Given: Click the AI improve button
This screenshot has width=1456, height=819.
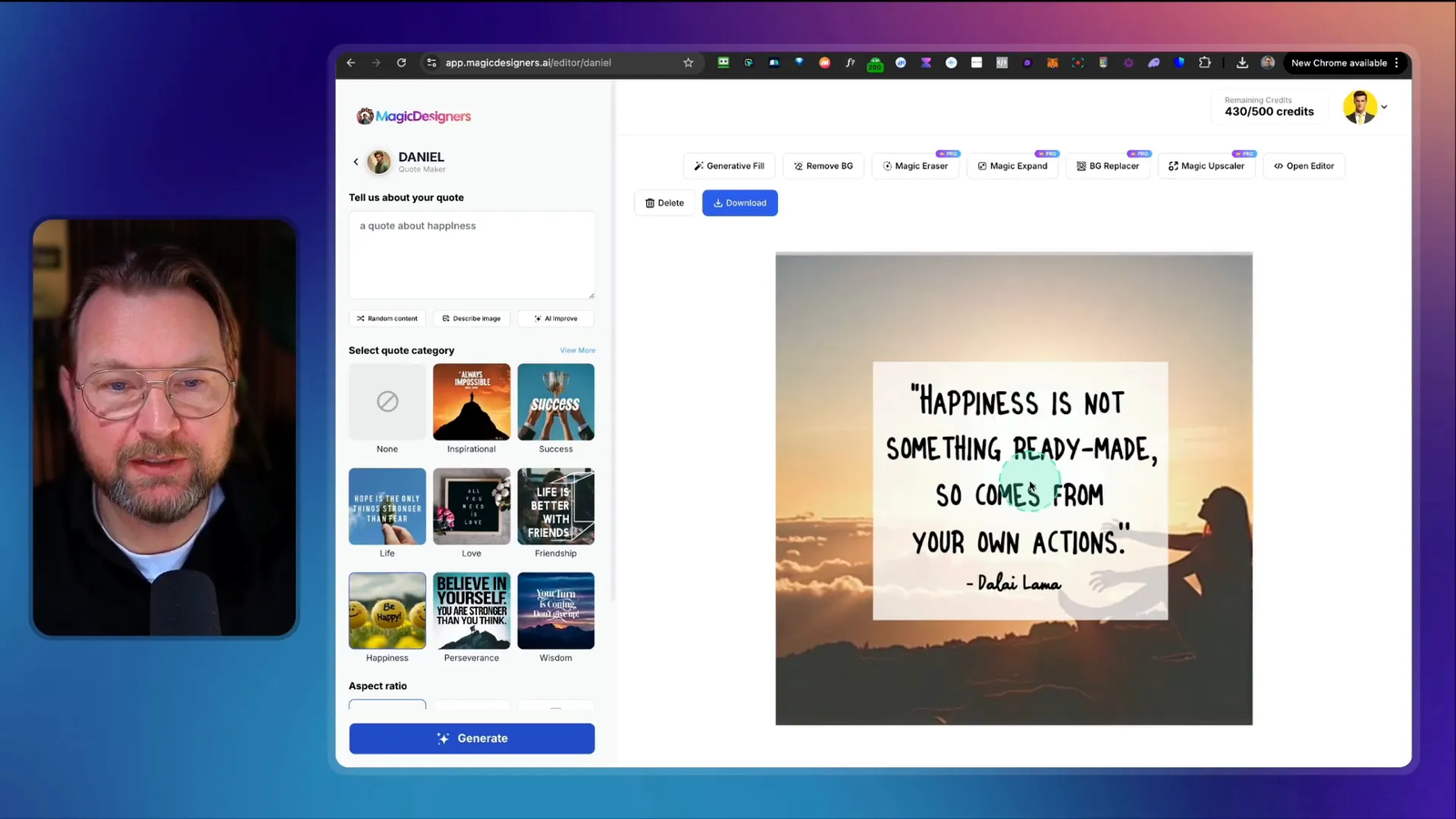Looking at the screenshot, I should [x=556, y=318].
